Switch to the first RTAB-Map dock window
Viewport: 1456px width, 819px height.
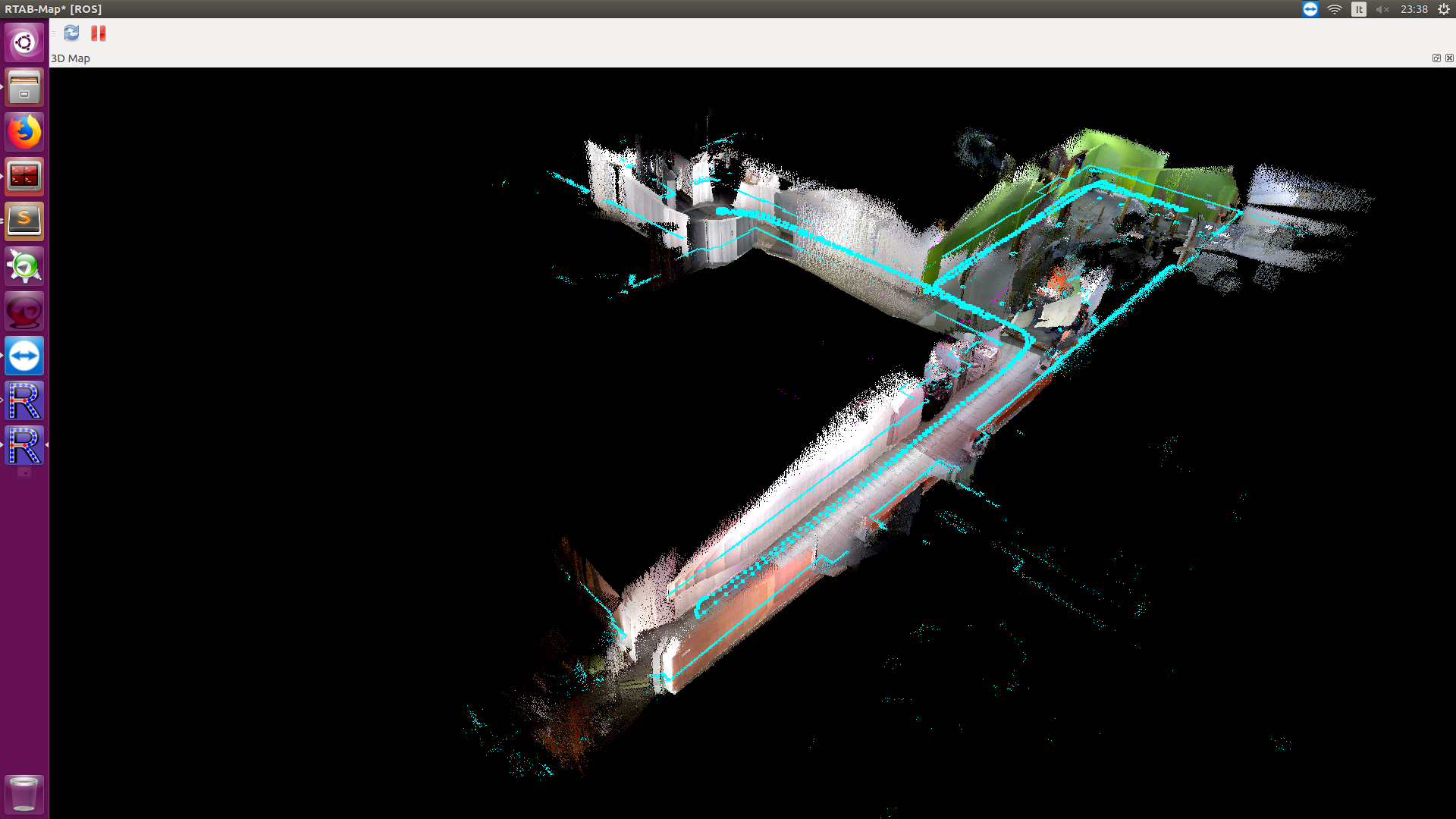tap(24, 400)
